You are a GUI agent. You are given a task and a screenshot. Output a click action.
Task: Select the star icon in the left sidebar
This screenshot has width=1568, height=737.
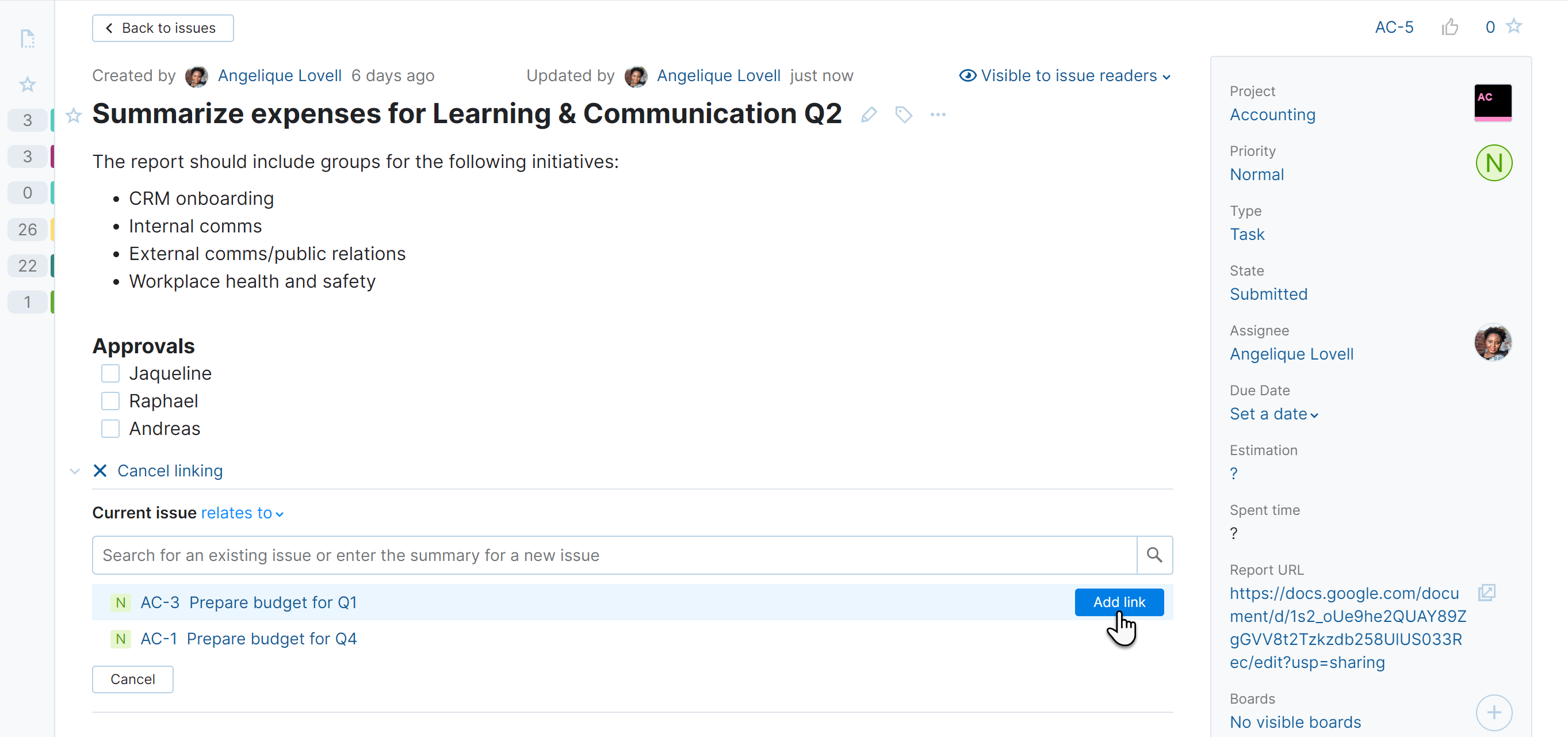coord(28,84)
